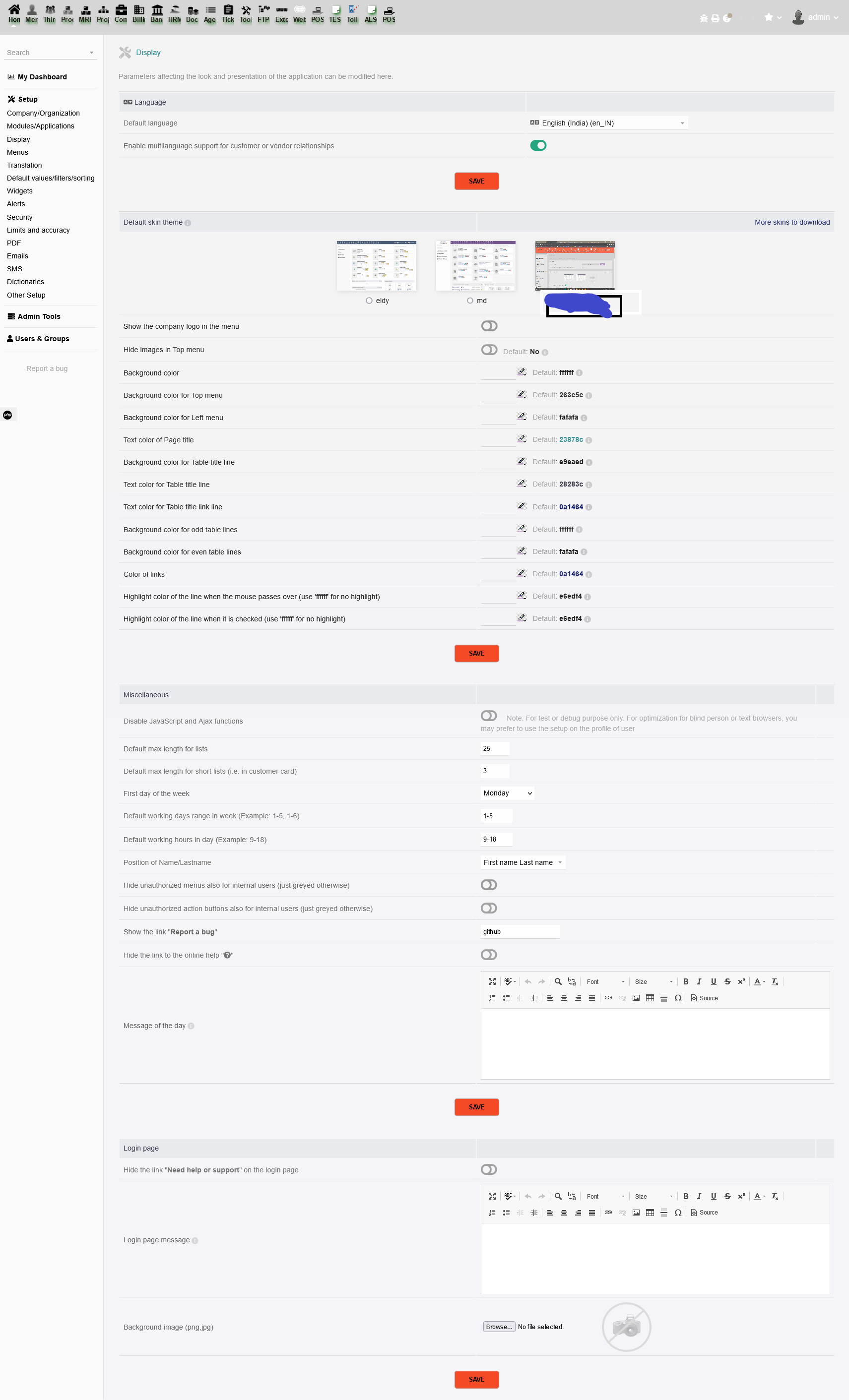Open Font dropdown in Message of the day editor
Viewport: 849px width, 1400px height.
click(605, 982)
